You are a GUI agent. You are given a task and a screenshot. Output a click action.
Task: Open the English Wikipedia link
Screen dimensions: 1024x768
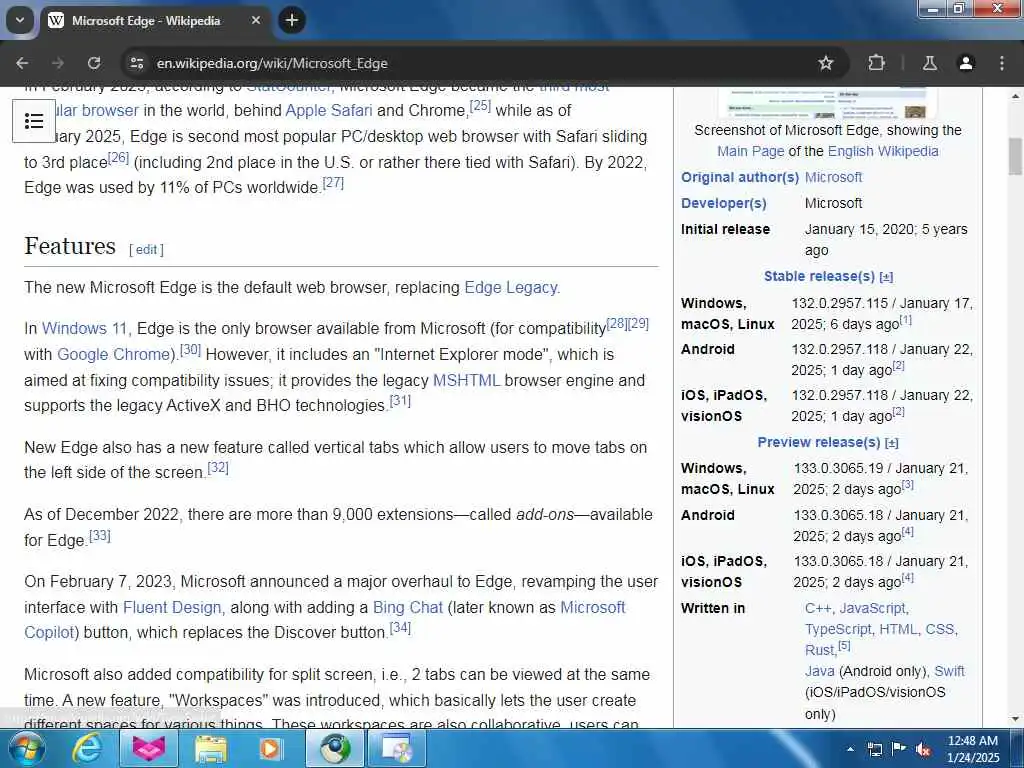click(x=883, y=151)
